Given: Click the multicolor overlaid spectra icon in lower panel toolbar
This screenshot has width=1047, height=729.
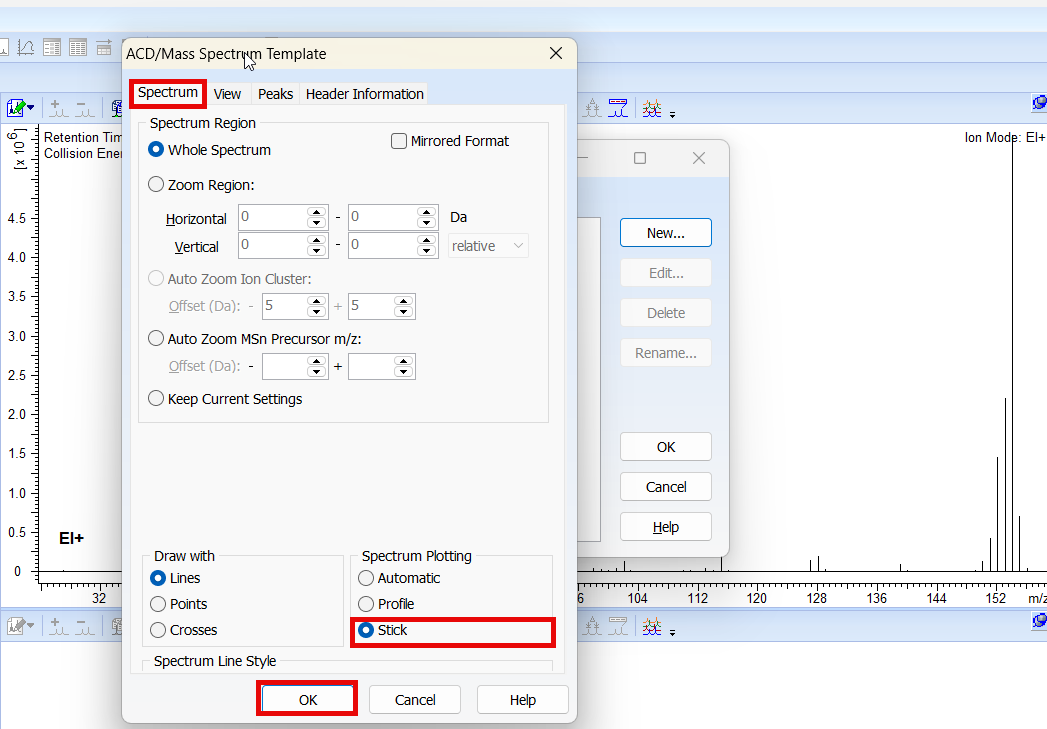Looking at the screenshot, I should pos(652,626).
